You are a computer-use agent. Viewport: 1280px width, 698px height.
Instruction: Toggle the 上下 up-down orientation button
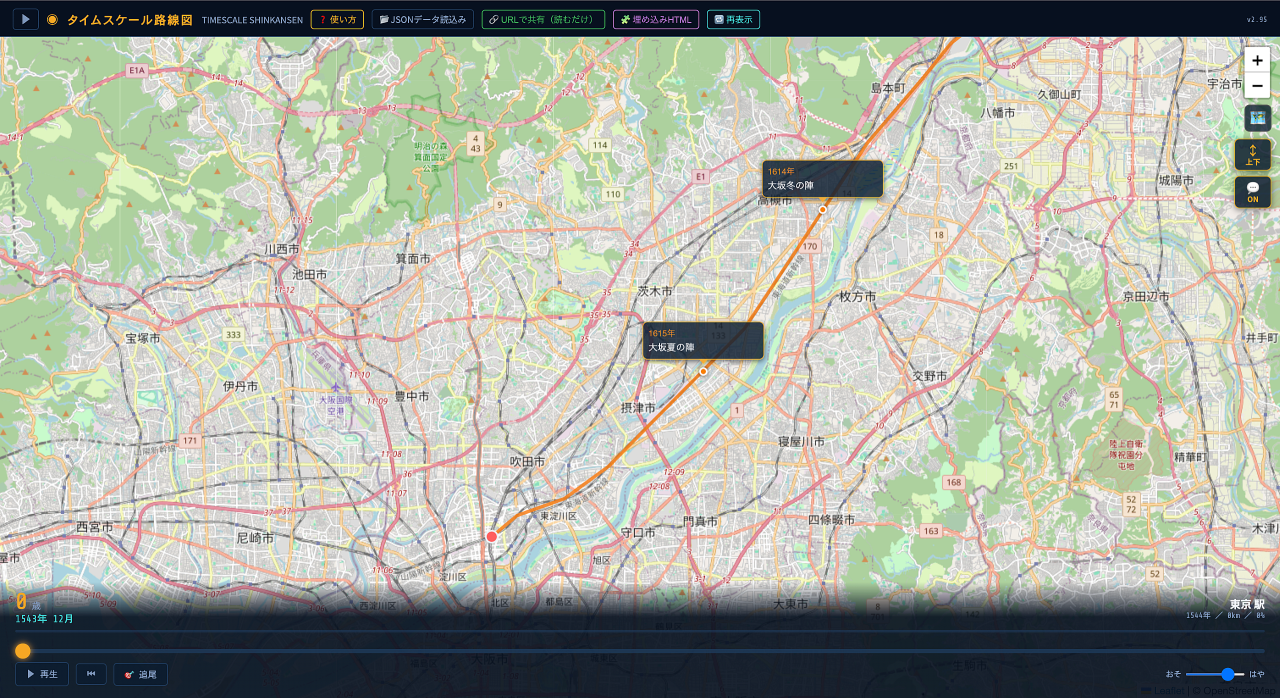tap(1252, 155)
